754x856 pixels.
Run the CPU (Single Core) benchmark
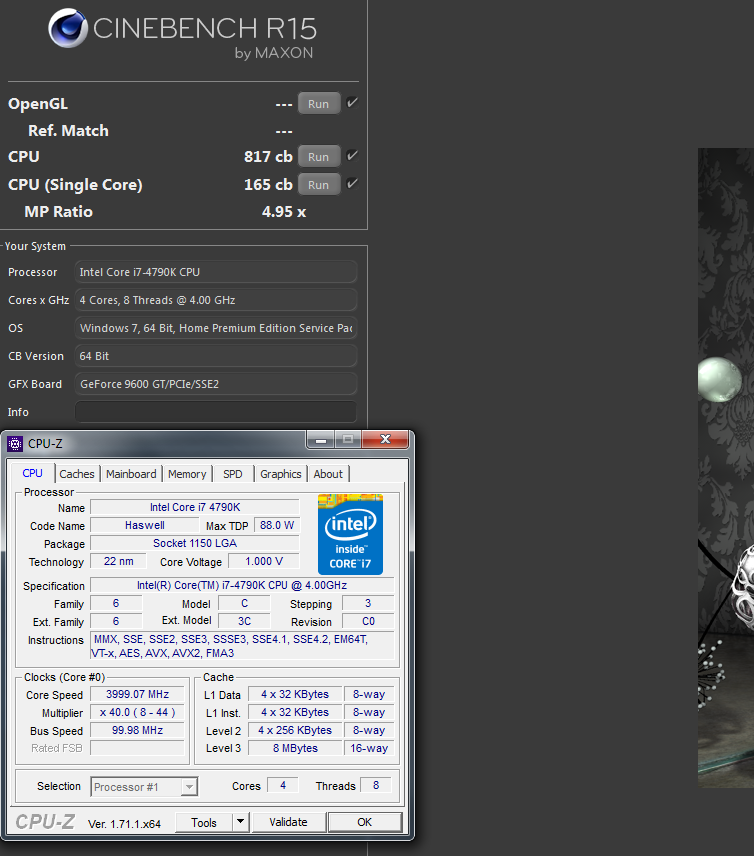pyautogui.click(x=319, y=185)
